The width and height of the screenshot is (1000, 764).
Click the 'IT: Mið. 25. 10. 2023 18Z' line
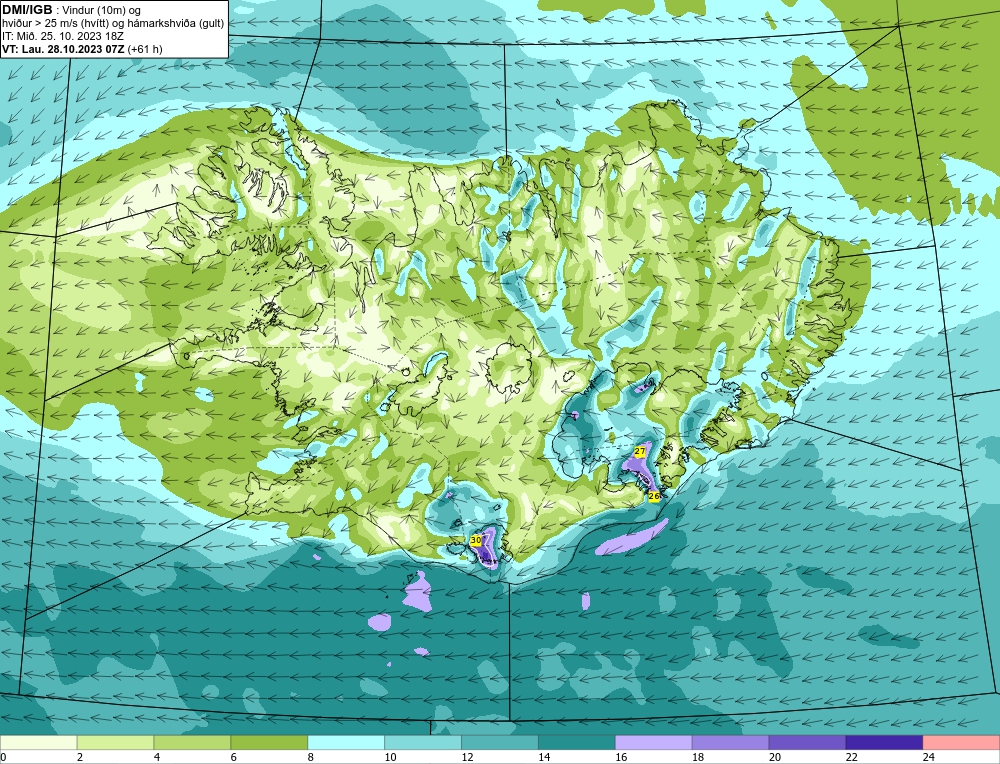pyautogui.click(x=63, y=36)
